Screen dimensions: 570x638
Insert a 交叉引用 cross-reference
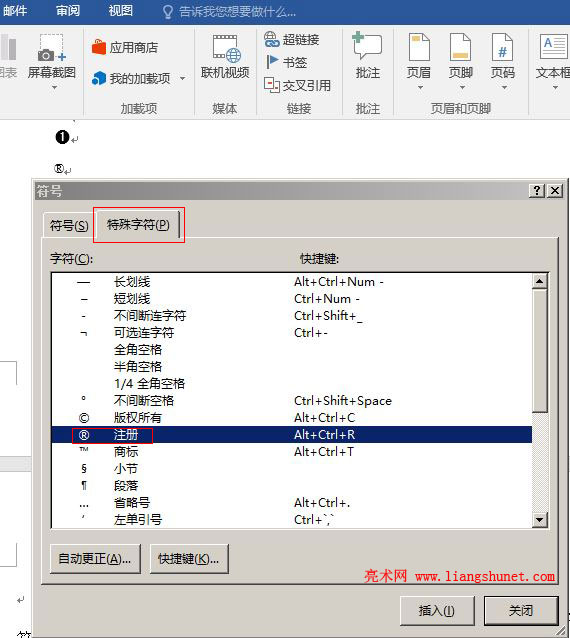297,85
